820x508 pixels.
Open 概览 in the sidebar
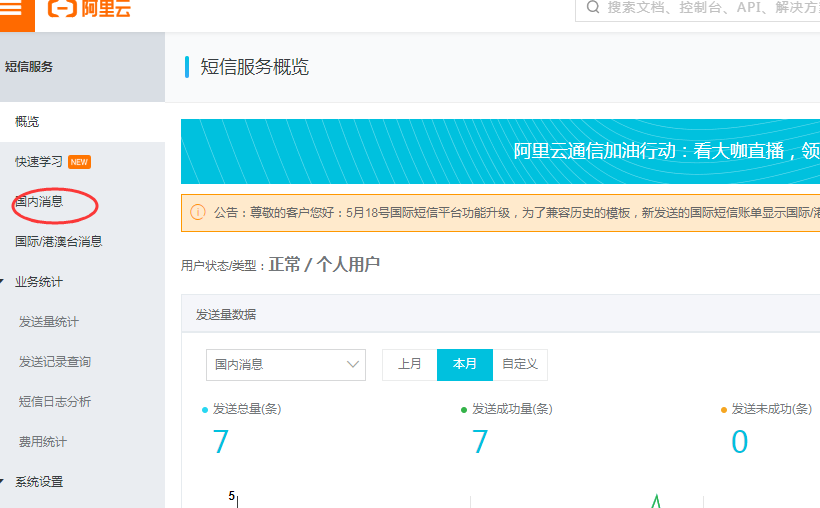click(x=27, y=122)
